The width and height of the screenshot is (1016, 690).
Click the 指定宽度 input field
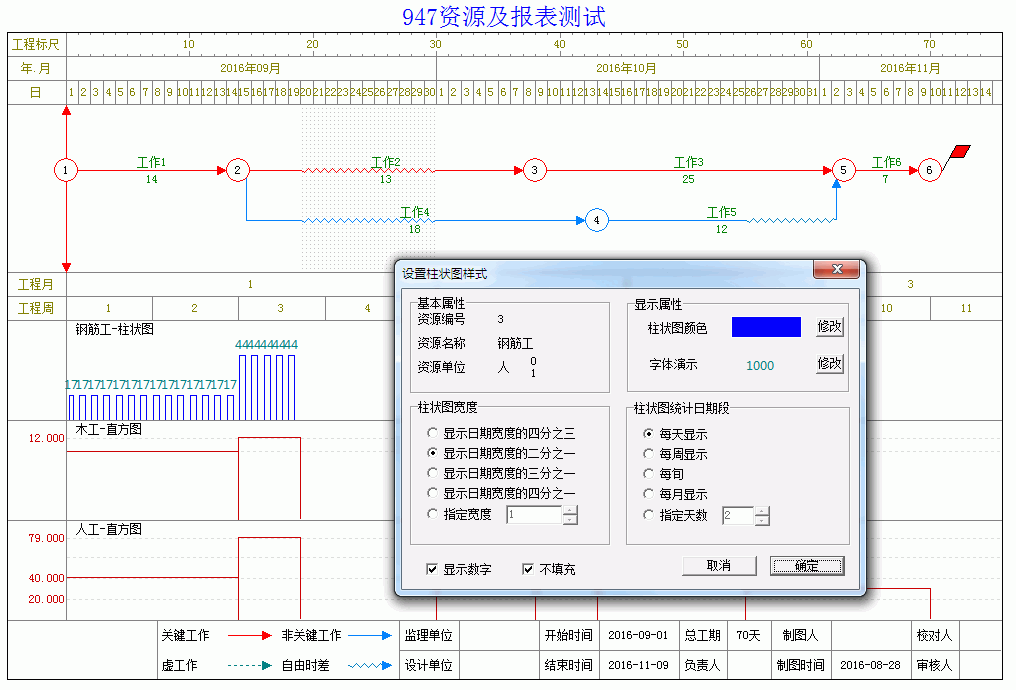[x=534, y=515]
